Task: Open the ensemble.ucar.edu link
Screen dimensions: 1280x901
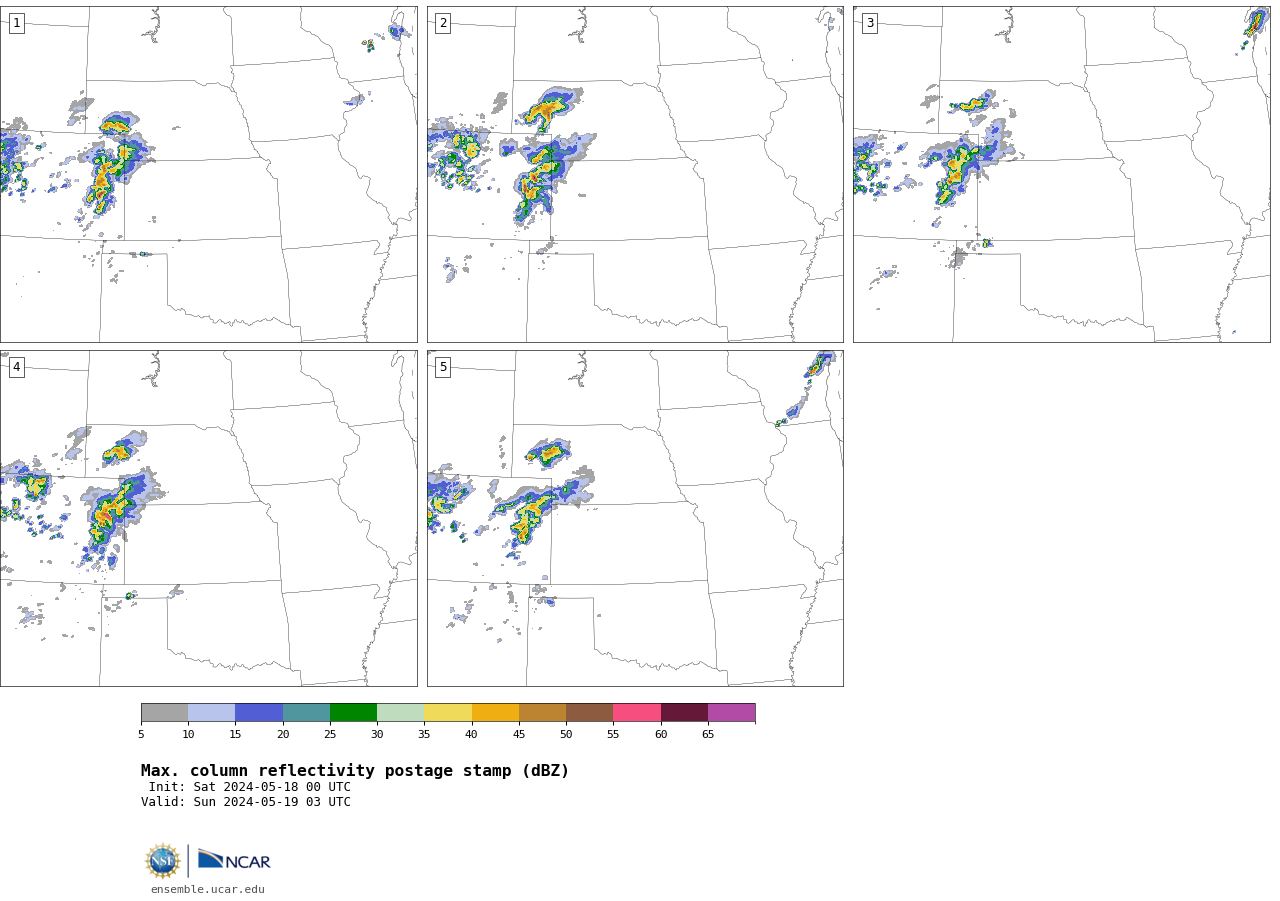Action: pos(208,890)
